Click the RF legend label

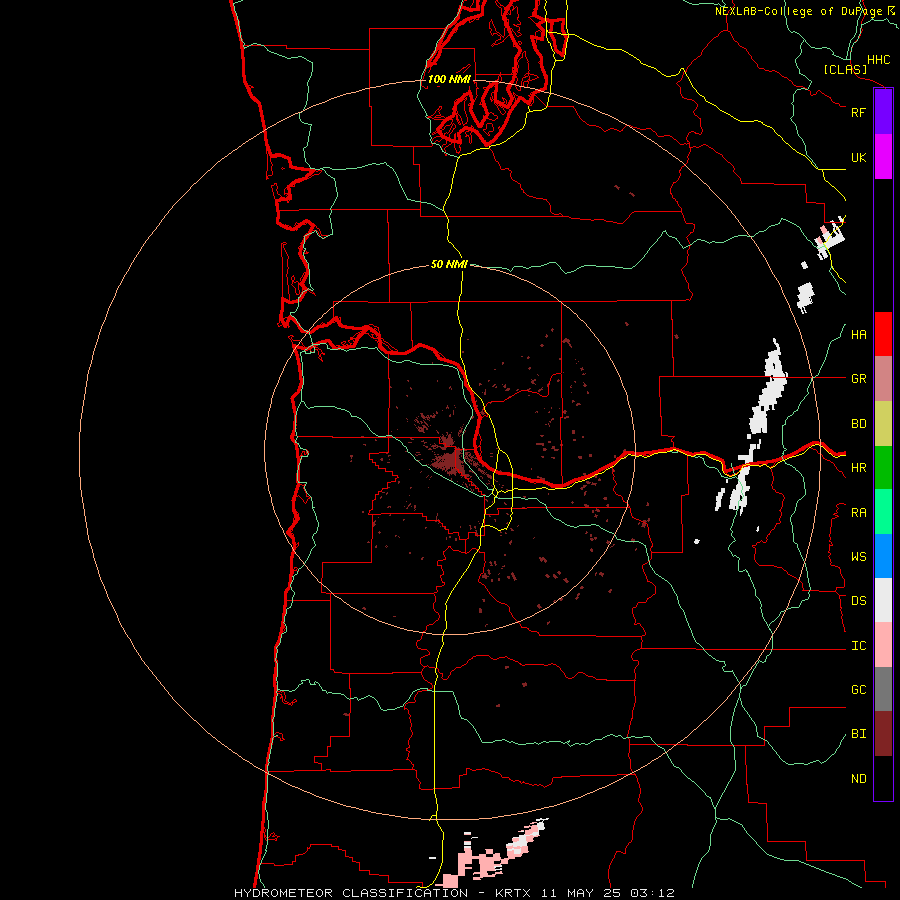click(858, 112)
